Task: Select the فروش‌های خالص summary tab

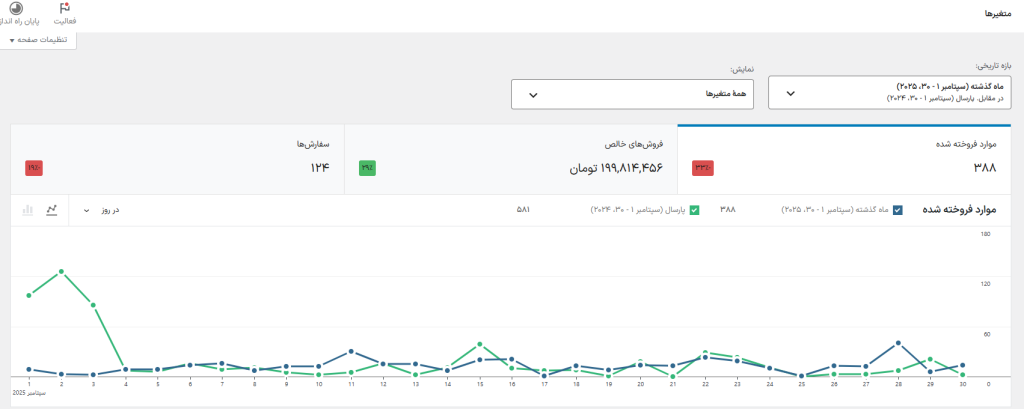Action: click(x=511, y=160)
